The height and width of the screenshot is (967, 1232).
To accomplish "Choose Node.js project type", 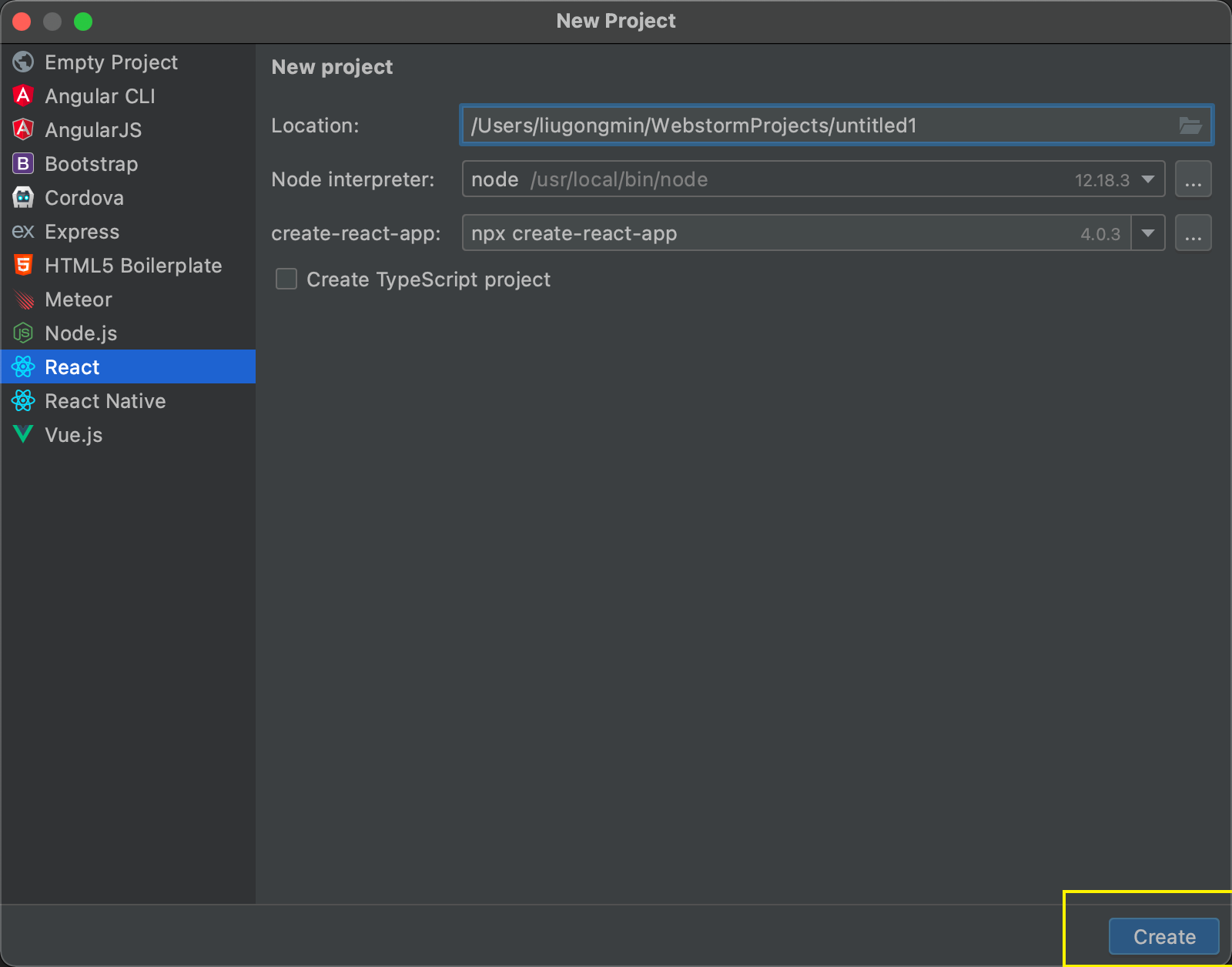I will coord(128,333).
